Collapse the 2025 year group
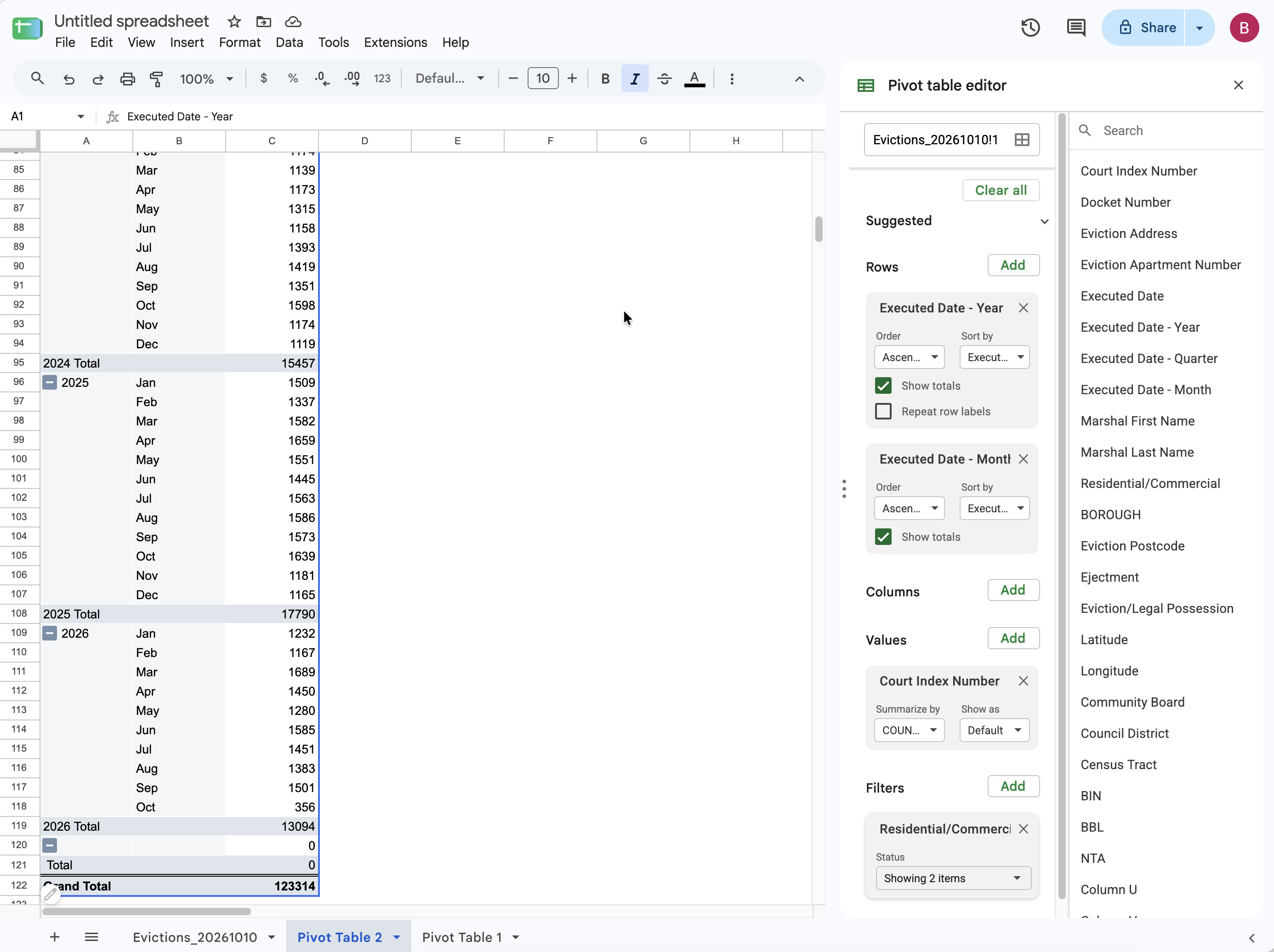Viewport: 1274px width, 952px height. tap(50, 382)
